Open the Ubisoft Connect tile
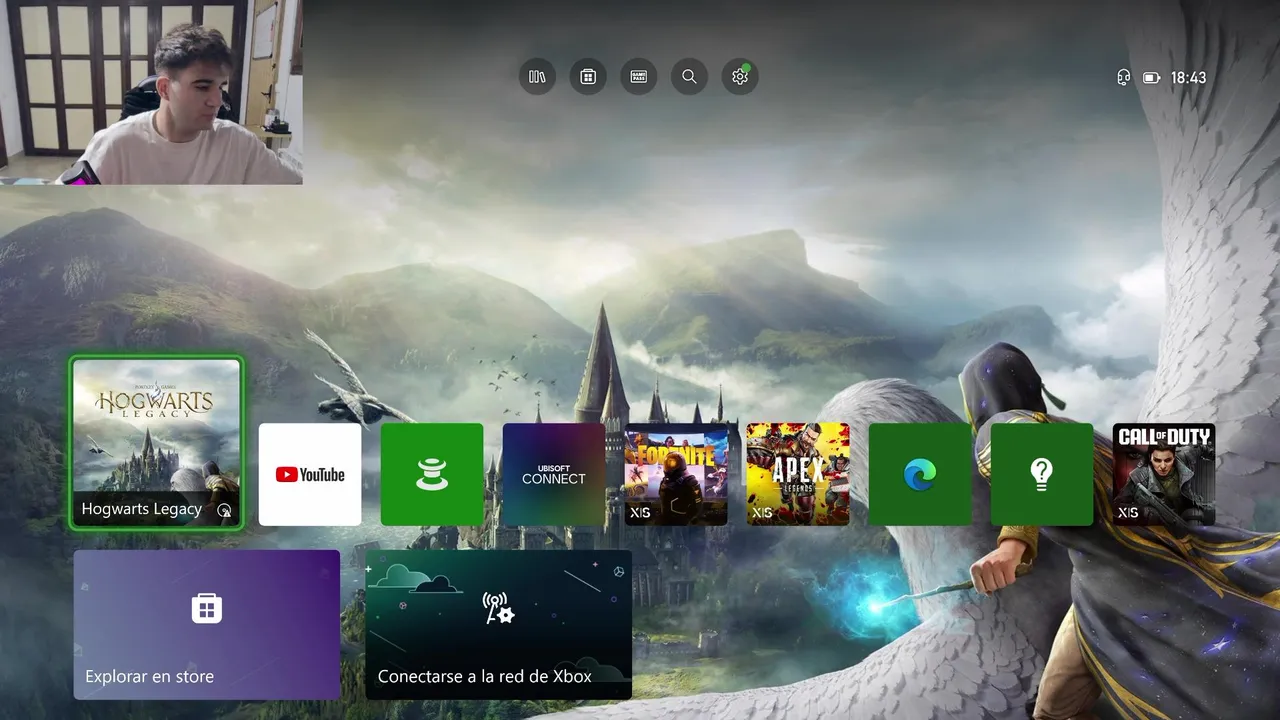The width and height of the screenshot is (1280, 720). click(554, 474)
